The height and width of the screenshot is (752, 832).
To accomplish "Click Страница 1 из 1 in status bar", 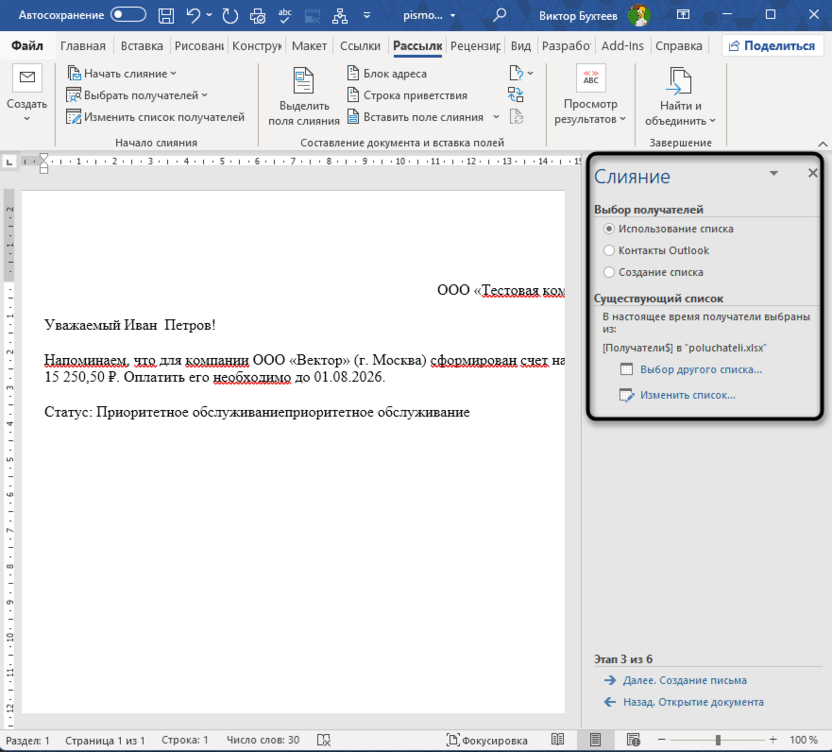I will [x=105, y=740].
